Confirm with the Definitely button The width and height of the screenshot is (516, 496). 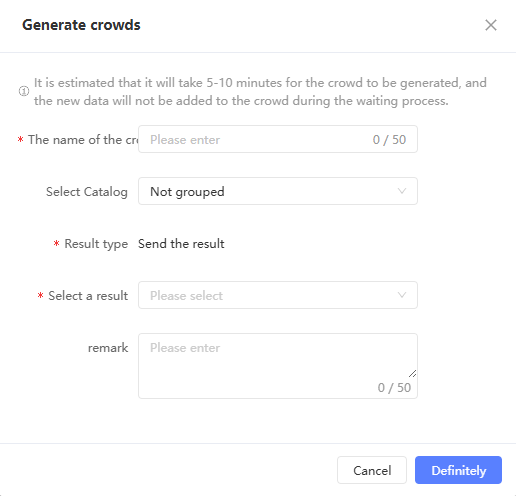pyautogui.click(x=458, y=470)
